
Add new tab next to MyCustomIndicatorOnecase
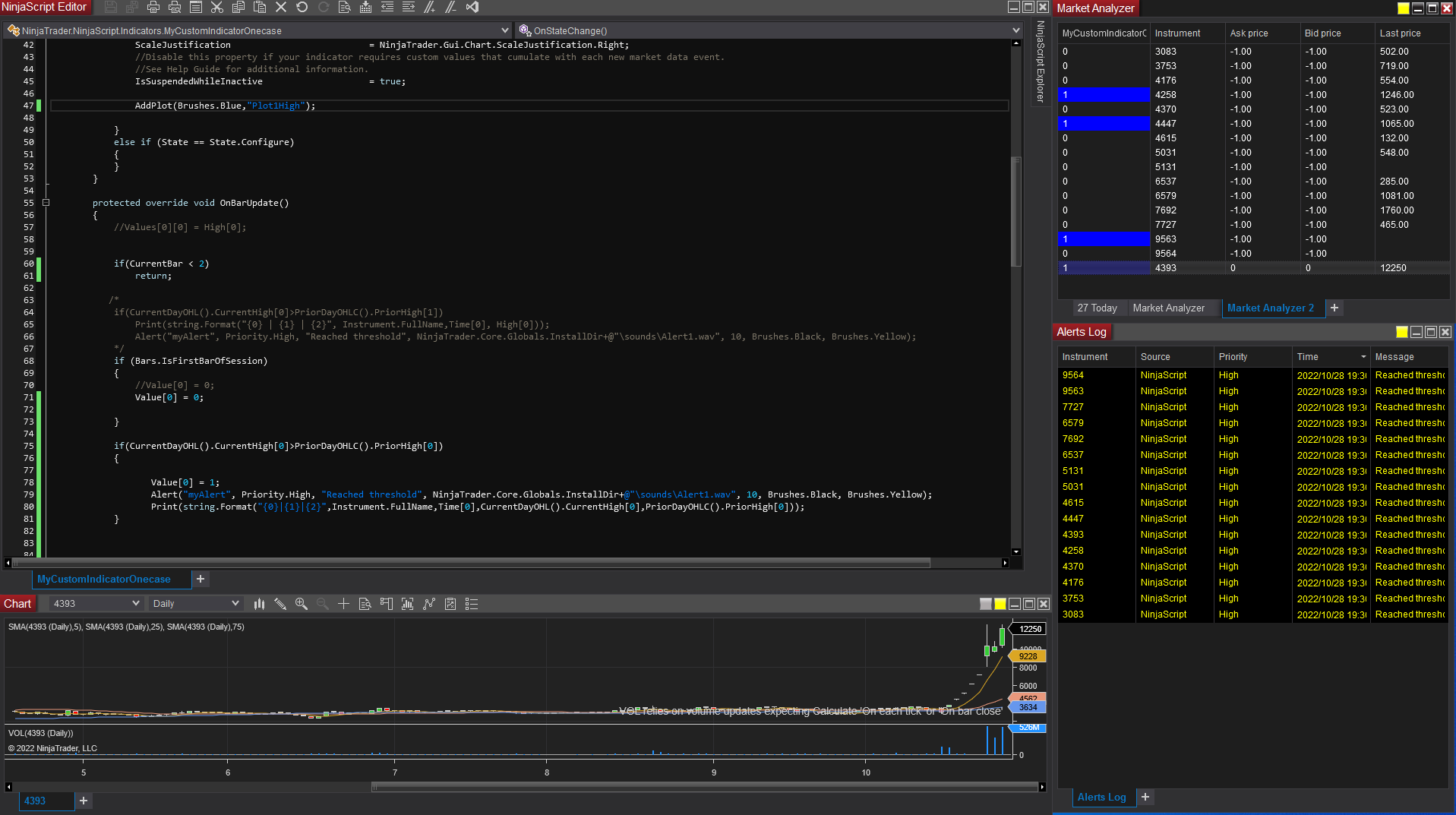pyautogui.click(x=201, y=579)
